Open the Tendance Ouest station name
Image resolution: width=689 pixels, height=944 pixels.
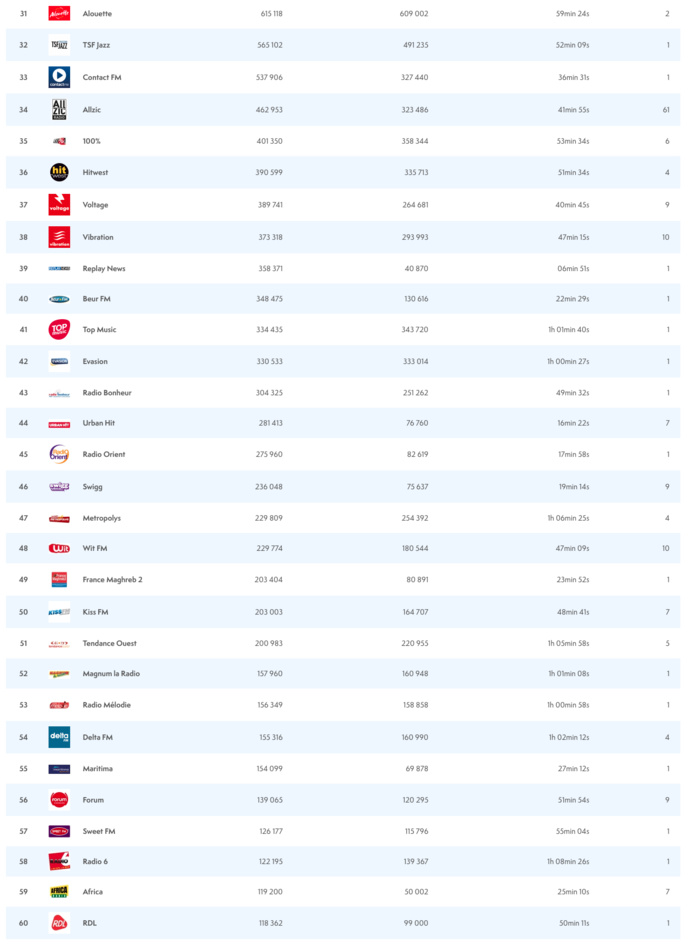click(109, 643)
